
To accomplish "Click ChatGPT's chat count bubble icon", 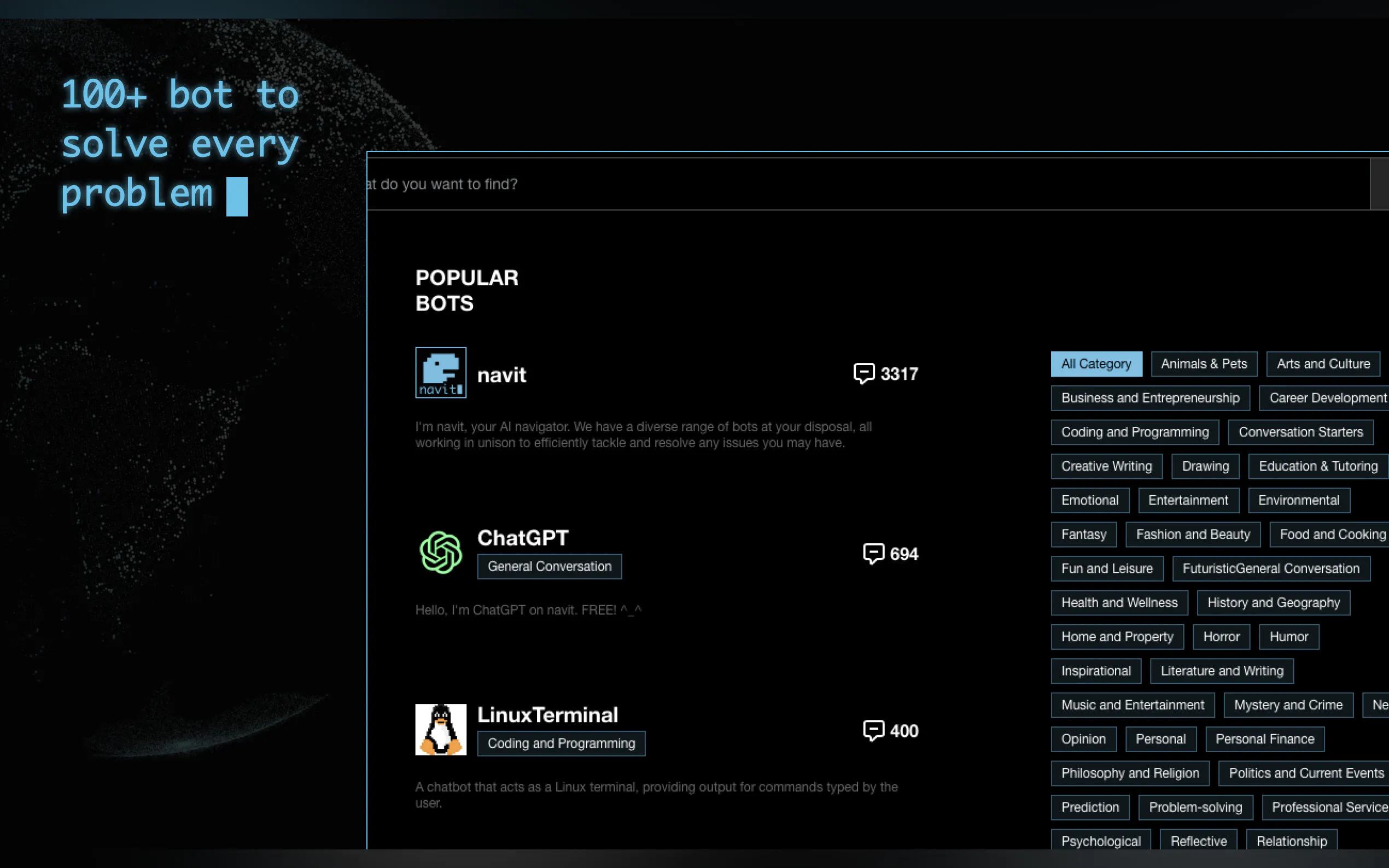I will 873,553.
